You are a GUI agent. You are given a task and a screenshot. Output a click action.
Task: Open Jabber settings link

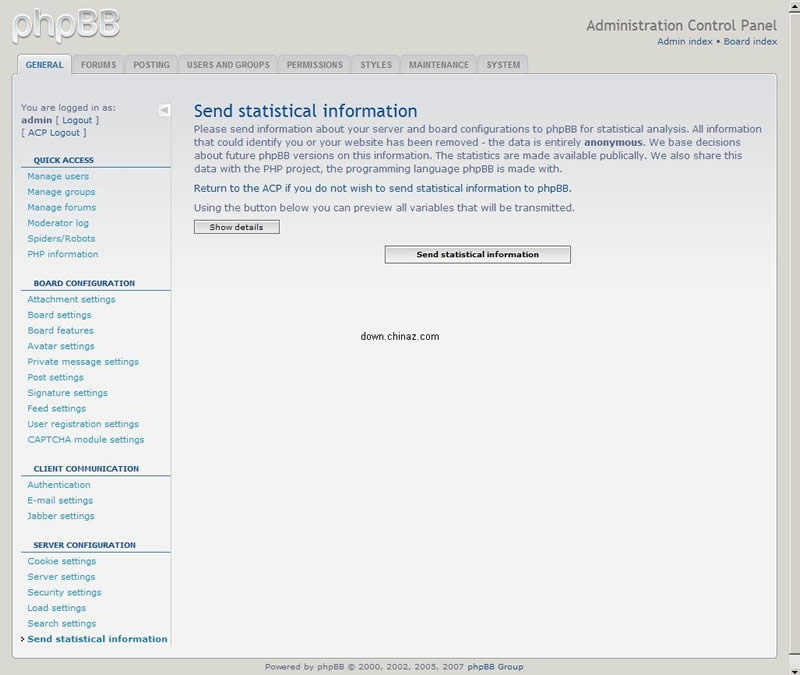(x=61, y=516)
